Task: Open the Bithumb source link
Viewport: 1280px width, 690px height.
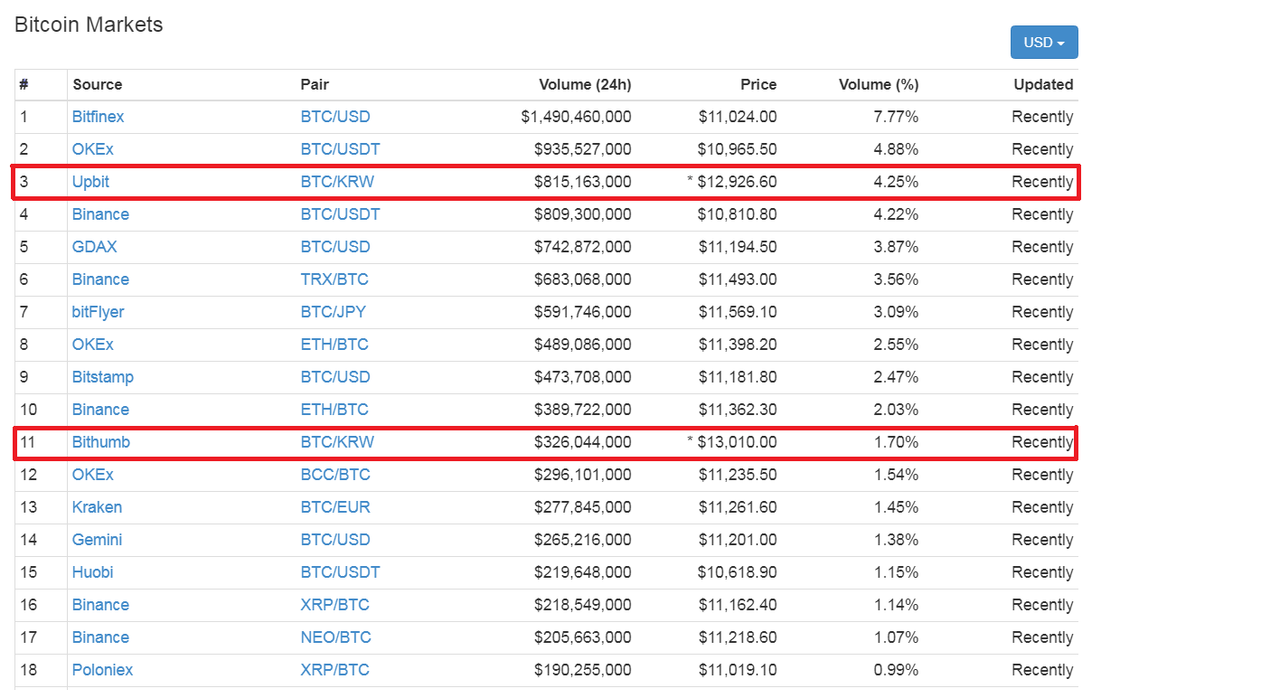Action: (x=101, y=442)
